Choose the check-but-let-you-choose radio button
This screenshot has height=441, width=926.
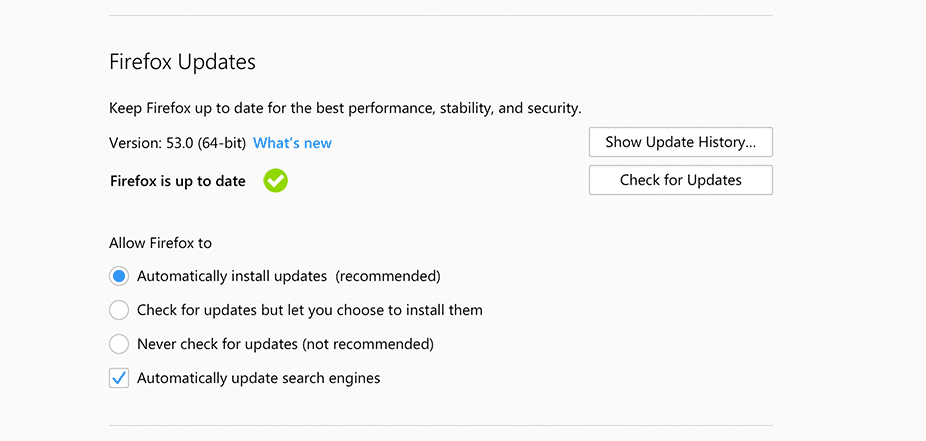(119, 310)
